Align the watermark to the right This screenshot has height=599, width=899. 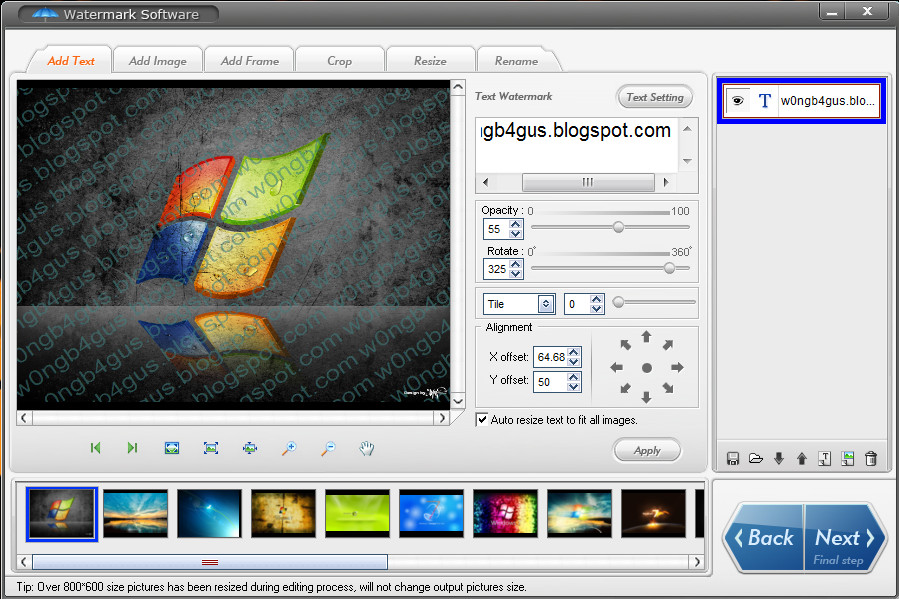[677, 367]
